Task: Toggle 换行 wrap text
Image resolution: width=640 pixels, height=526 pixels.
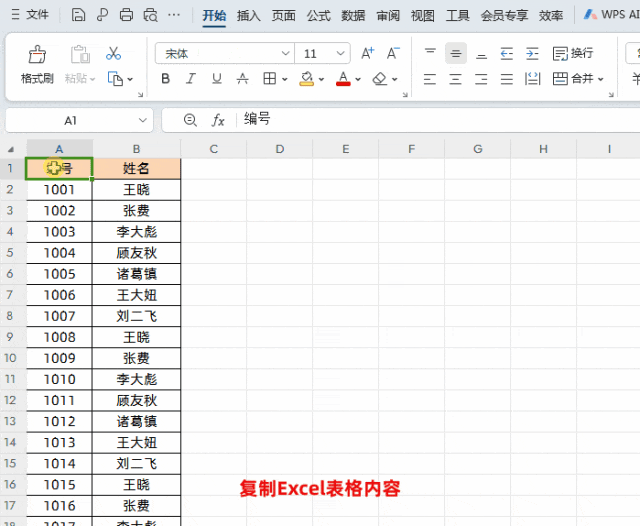Action: tap(573, 53)
